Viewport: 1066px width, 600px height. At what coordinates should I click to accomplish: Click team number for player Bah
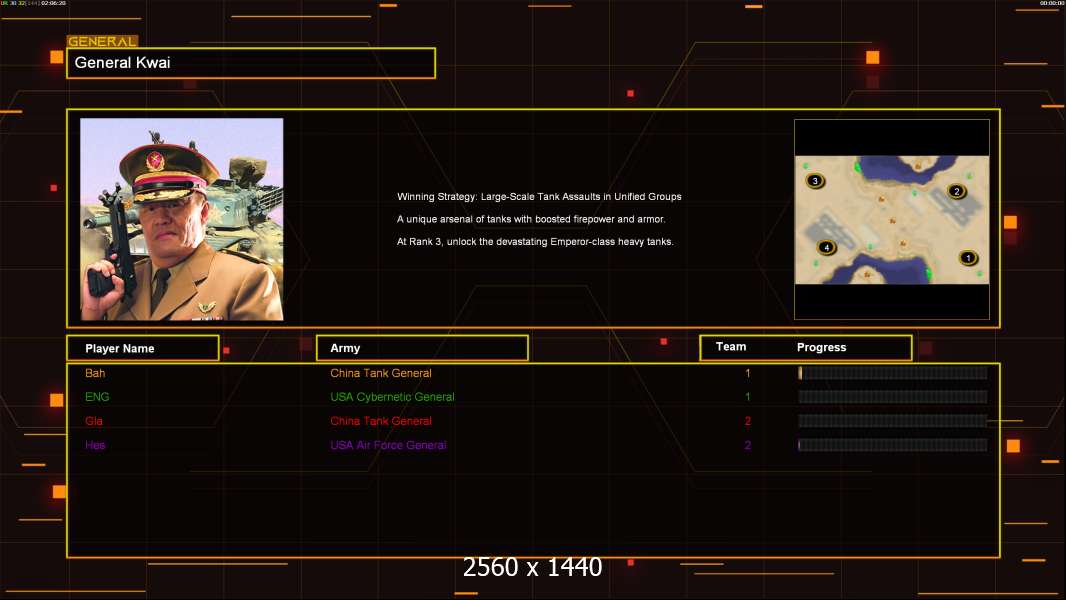click(748, 373)
